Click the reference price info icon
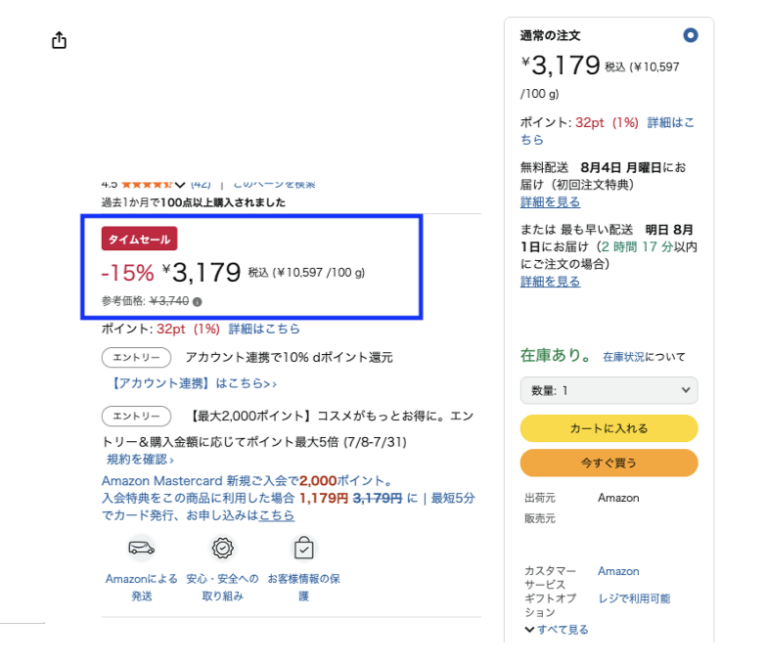Viewport: 768px width, 662px height. point(197,301)
